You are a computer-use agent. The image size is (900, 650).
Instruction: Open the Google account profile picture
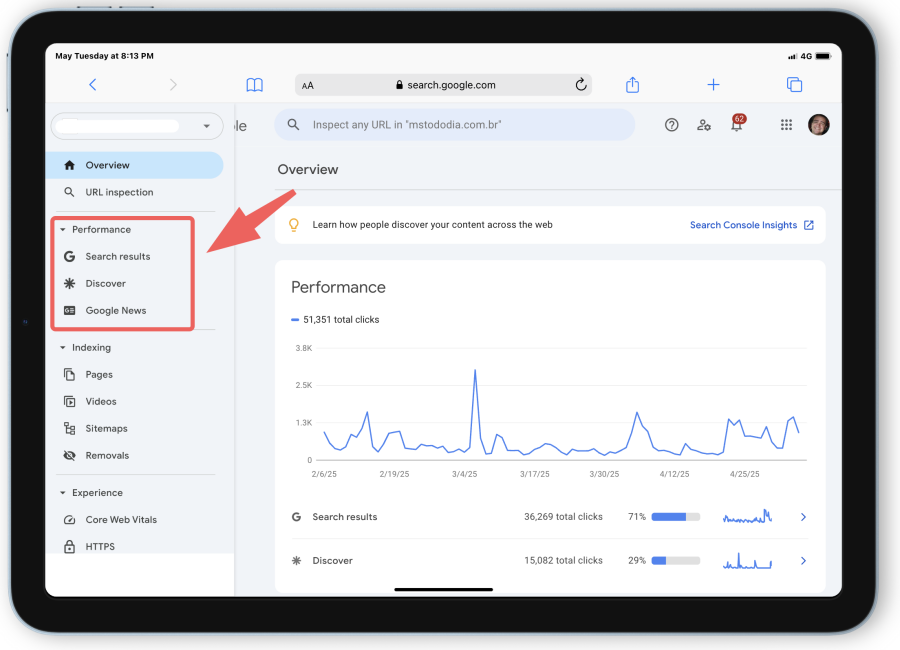tap(818, 125)
